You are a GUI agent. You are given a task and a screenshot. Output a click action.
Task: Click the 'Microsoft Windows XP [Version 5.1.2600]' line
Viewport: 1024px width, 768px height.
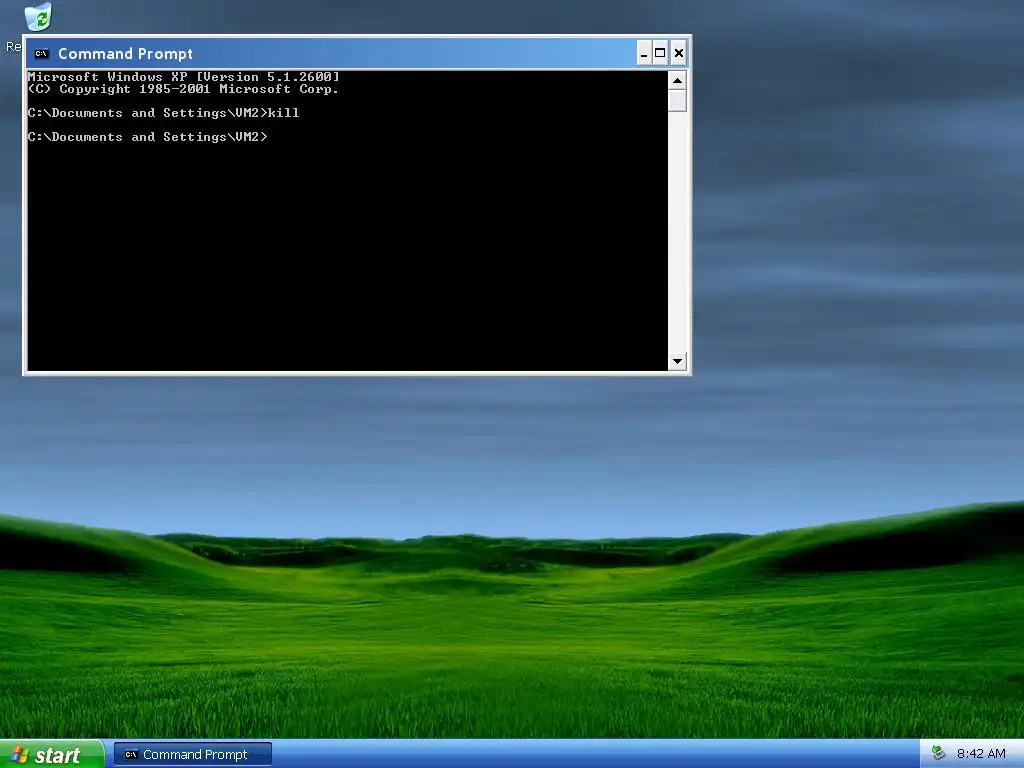(x=184, y=77)
